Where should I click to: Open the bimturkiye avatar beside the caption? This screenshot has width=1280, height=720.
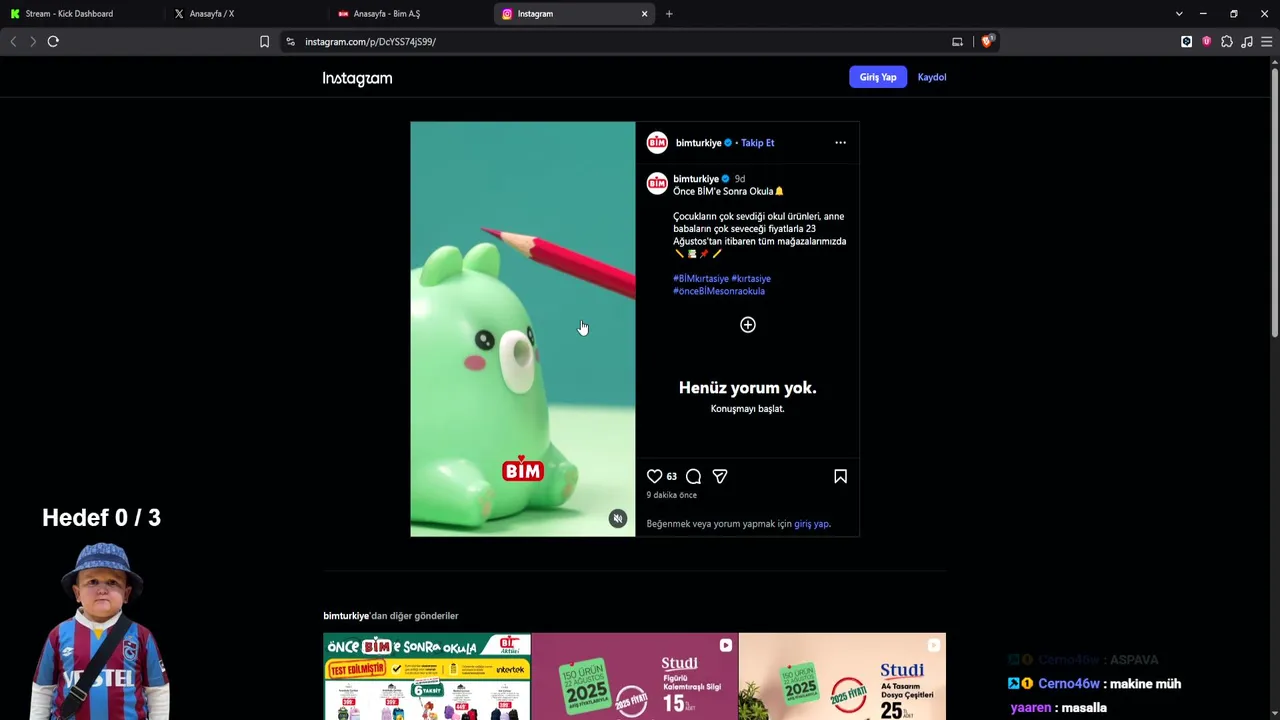[x=657, y=184]
